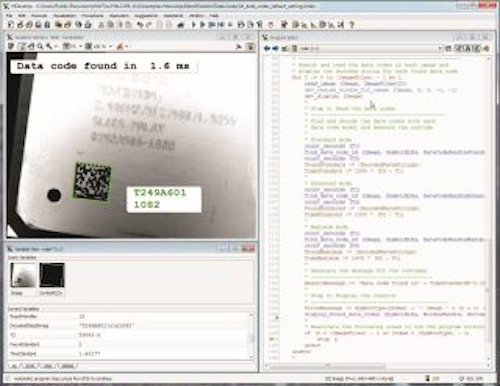Image resolution: width=500 pixels, height=386 pixels.
Task: Click the question mark Help icon
Action: (x=351, y=25)
